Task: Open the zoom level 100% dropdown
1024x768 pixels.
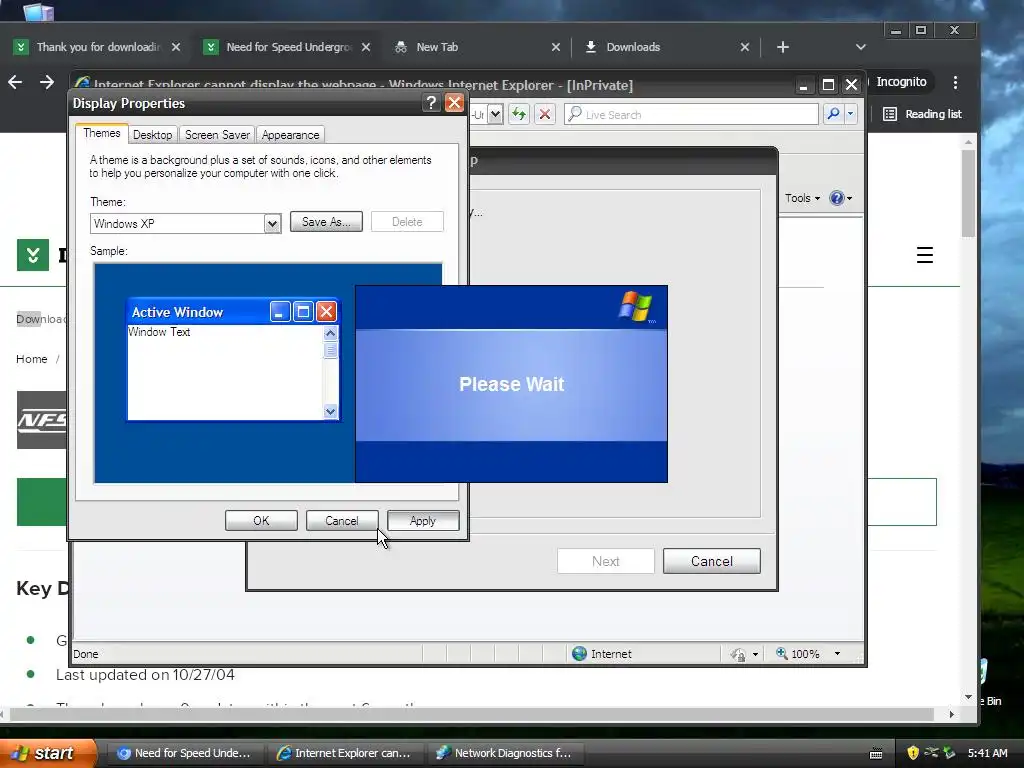Action: pos(837,654)
